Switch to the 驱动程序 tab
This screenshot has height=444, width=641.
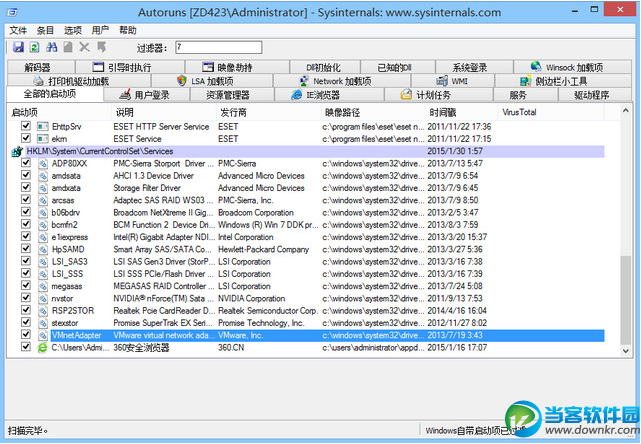595,95
